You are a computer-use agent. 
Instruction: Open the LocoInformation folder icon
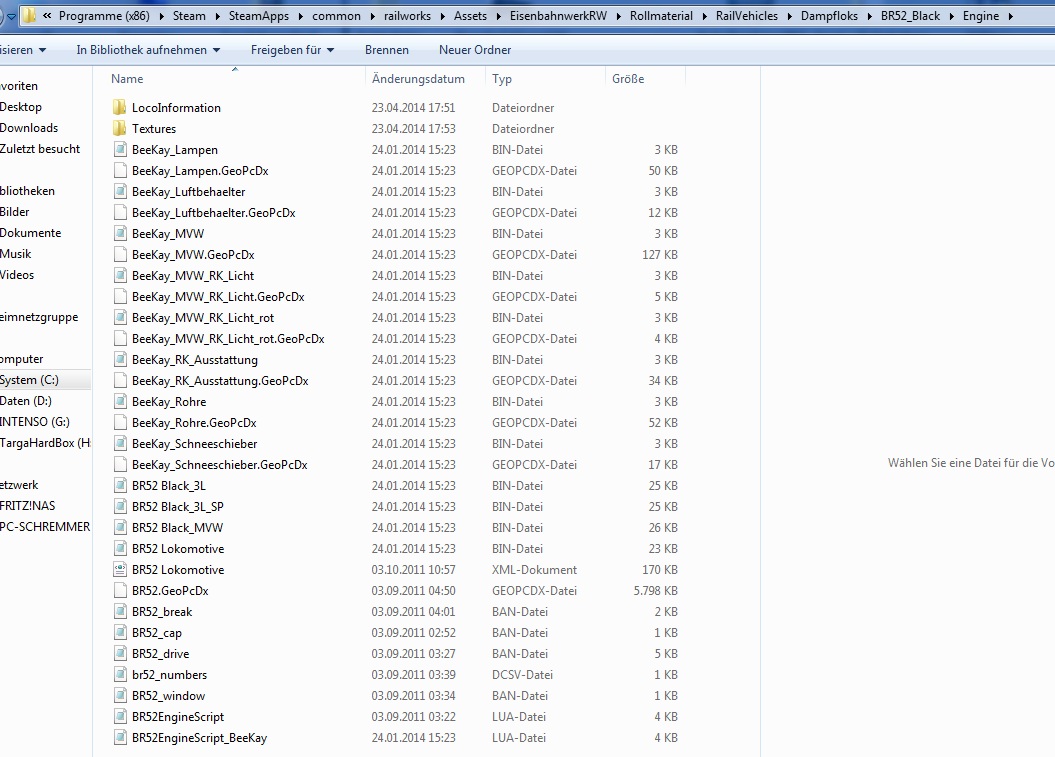tap(120, 108)
